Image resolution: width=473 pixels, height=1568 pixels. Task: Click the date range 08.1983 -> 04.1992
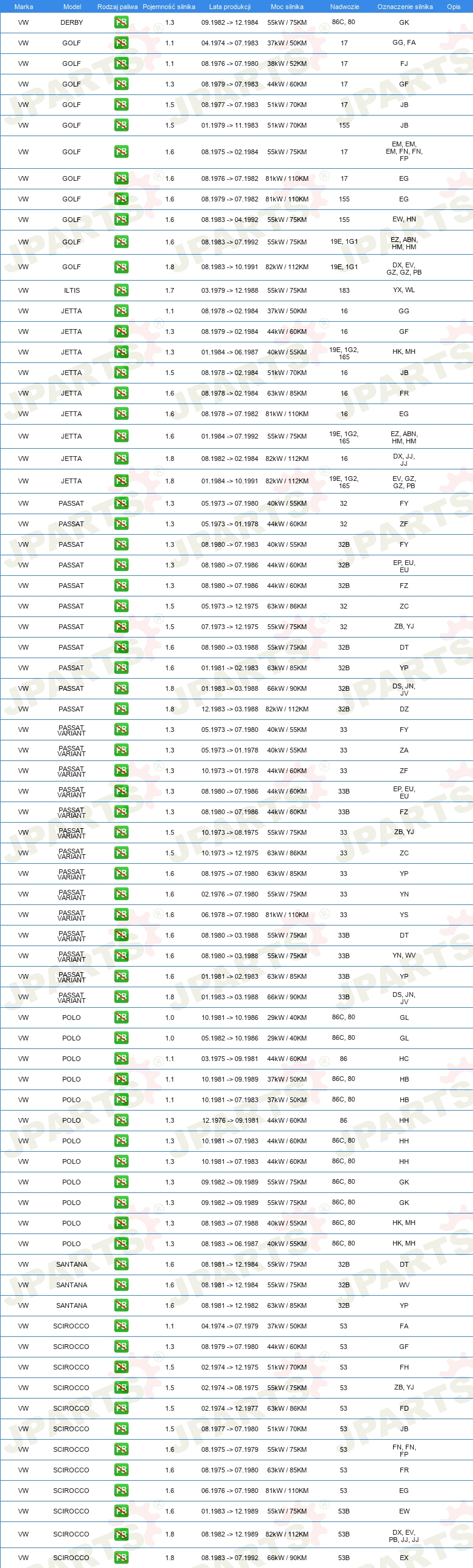click(x=229, y=220)
